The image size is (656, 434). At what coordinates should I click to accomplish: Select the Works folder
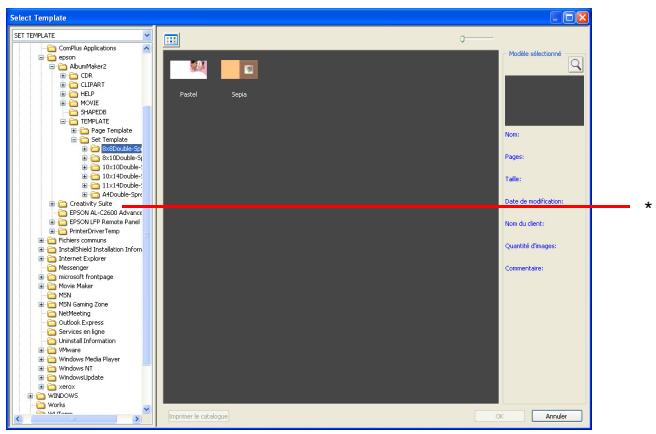(x=56, y=405)
